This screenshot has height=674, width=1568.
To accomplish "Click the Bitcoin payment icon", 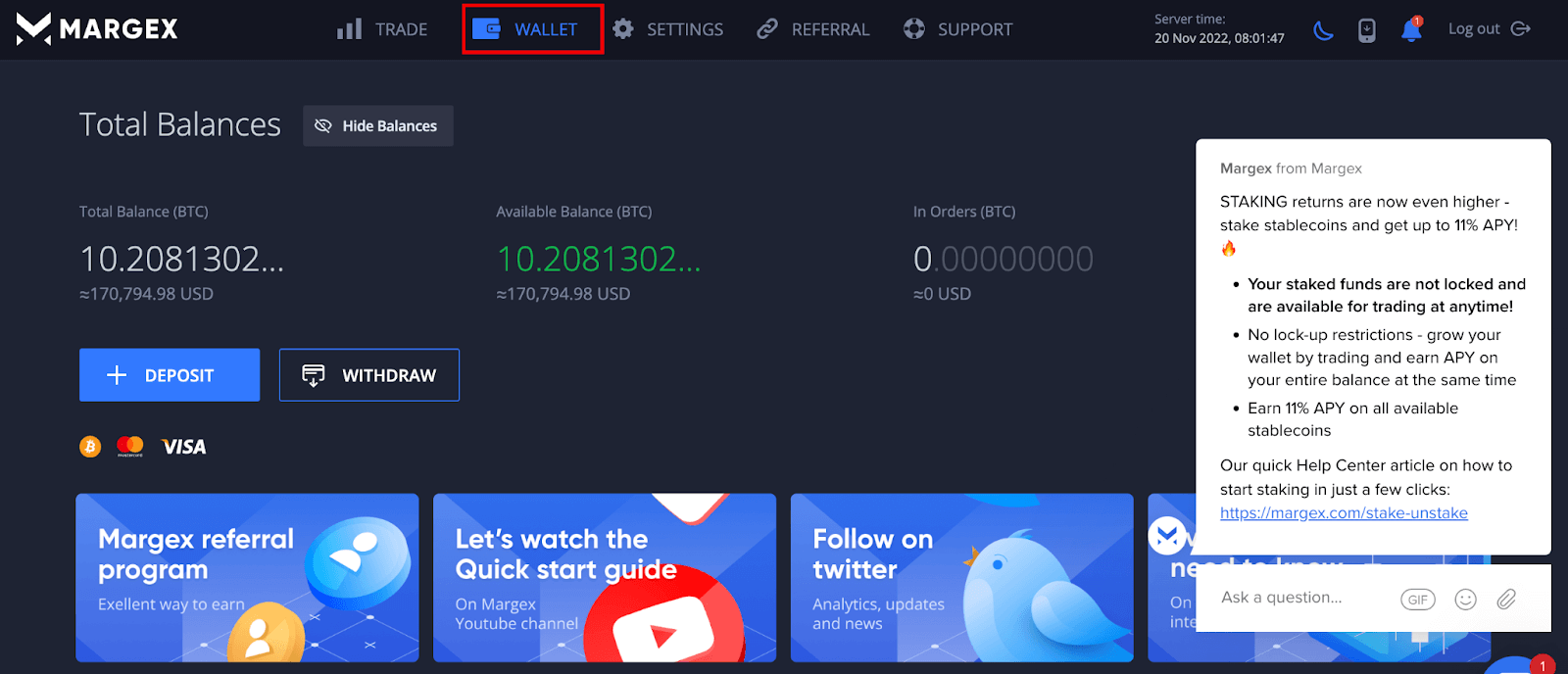I will [x=90, y=447].
